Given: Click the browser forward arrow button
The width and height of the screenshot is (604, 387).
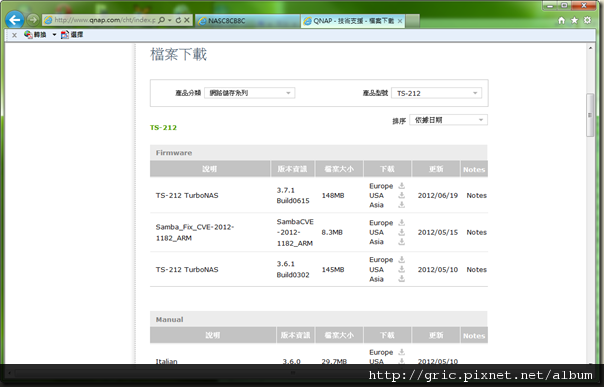Looking at the screenshot, I should (x=33, y=19).
